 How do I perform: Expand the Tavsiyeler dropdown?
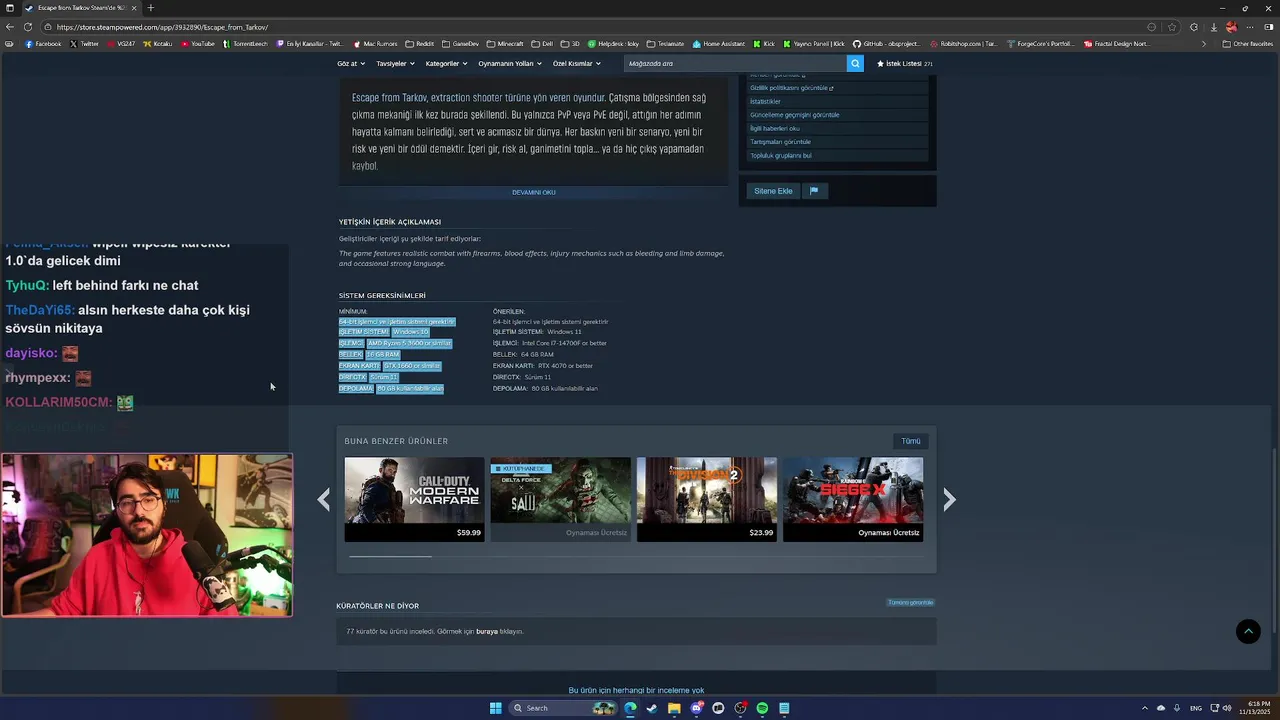pos(395,63)
